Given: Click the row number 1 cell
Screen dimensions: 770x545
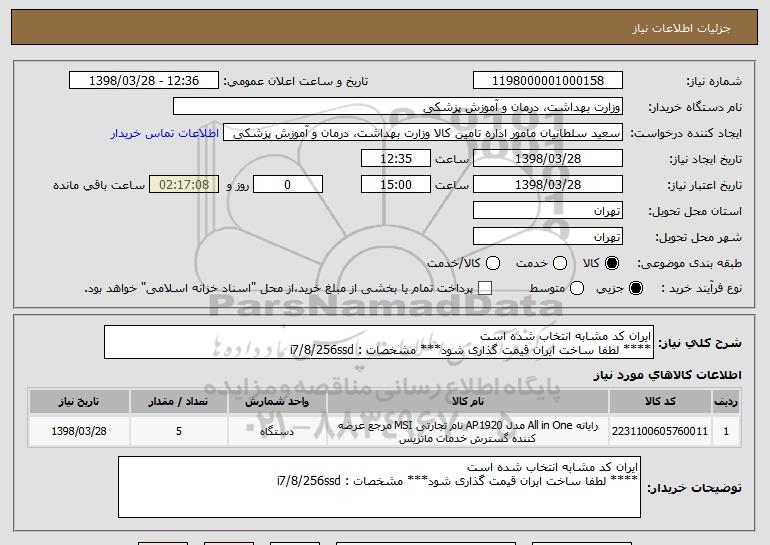Looking at the screenshot, I should tap(726, 431).
